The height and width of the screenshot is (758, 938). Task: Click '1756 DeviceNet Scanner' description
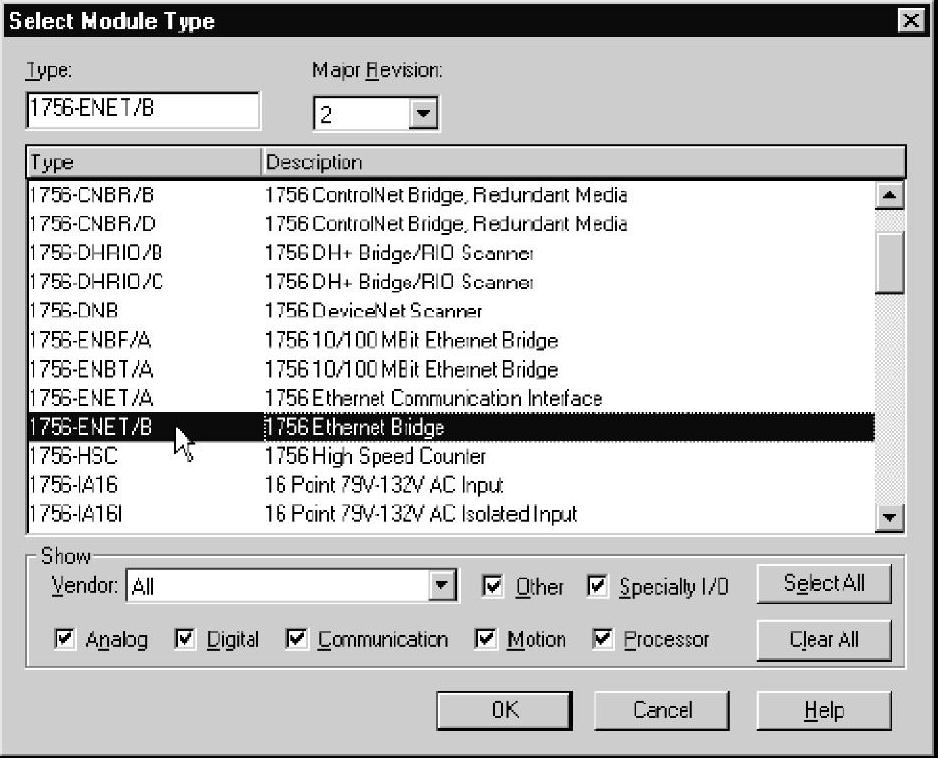click(373, 311)
